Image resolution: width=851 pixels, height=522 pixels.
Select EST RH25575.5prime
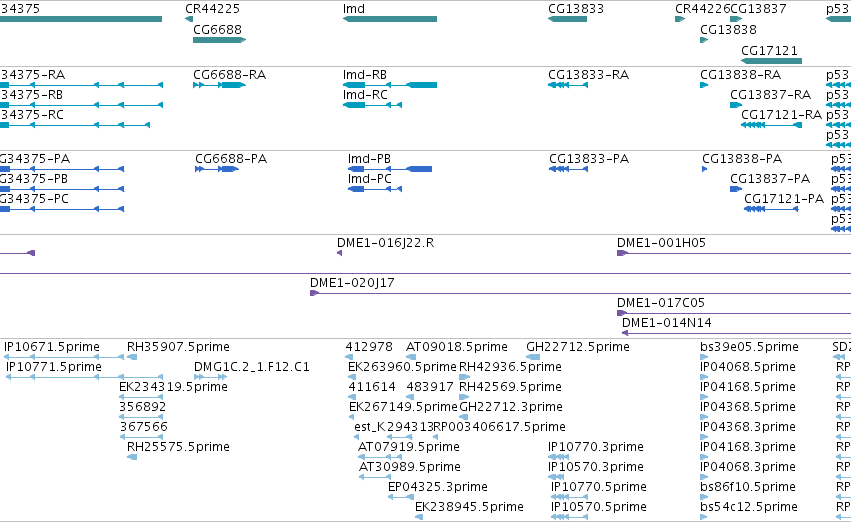pos(132,457)
